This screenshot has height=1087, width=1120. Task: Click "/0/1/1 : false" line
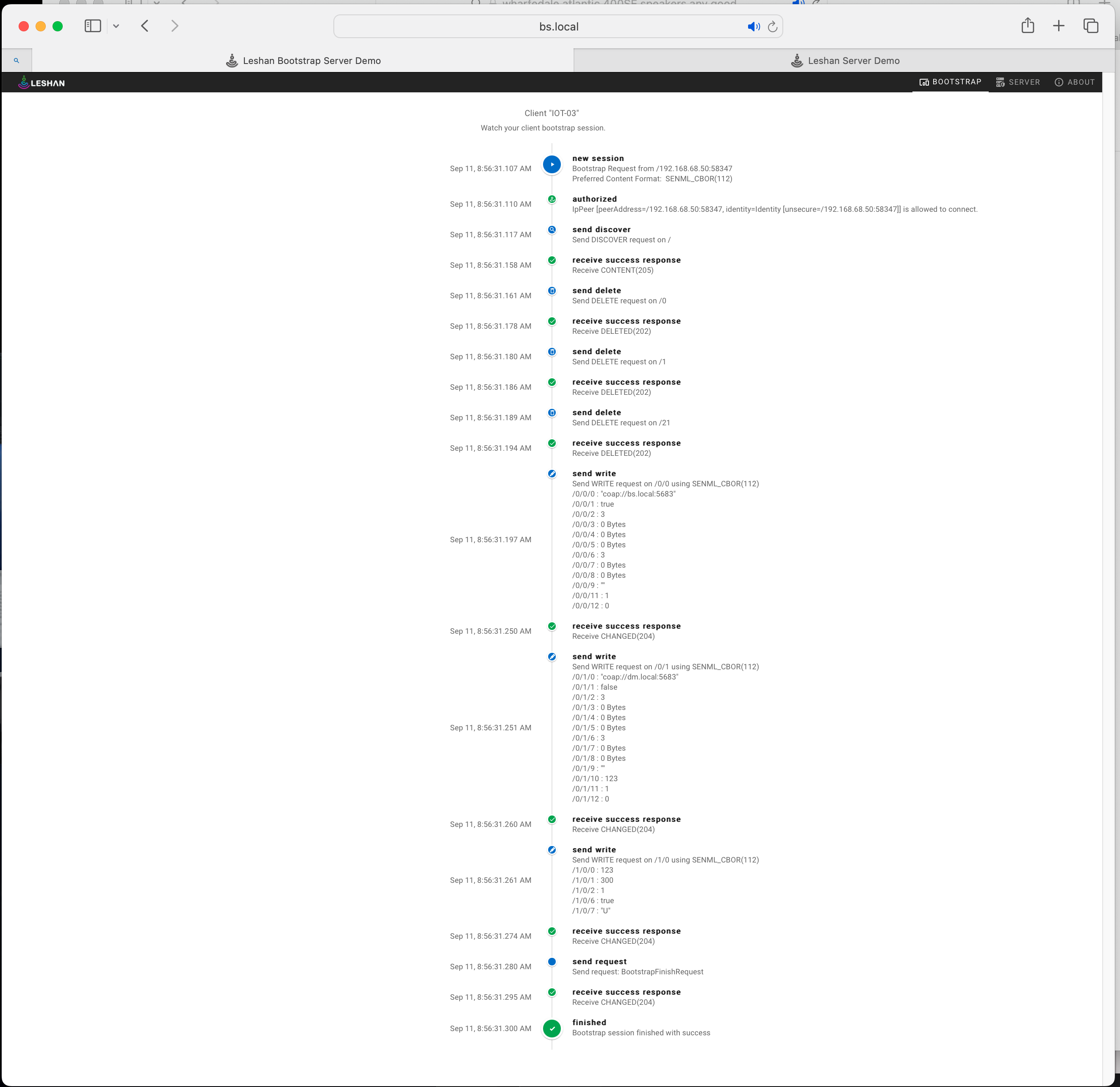coord(595,687)
